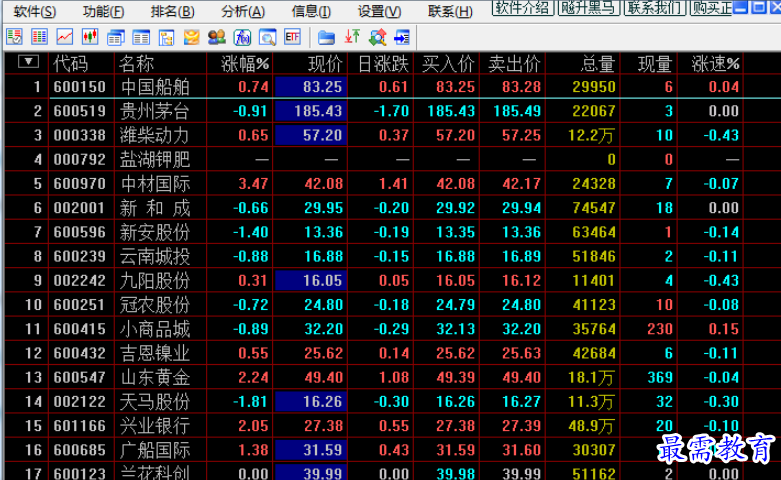This screenshot has width=781, height=480.
Task: Click the magnifier with colored arrows icon
Action: 377,37
